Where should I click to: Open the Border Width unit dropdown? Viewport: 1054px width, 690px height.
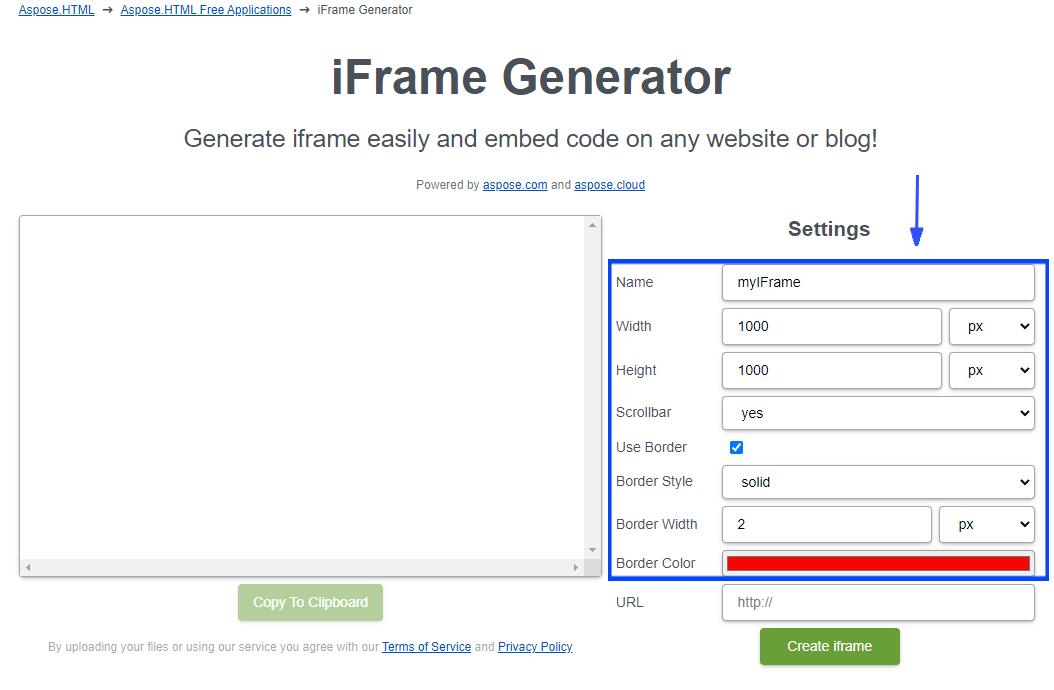(987, 525)
